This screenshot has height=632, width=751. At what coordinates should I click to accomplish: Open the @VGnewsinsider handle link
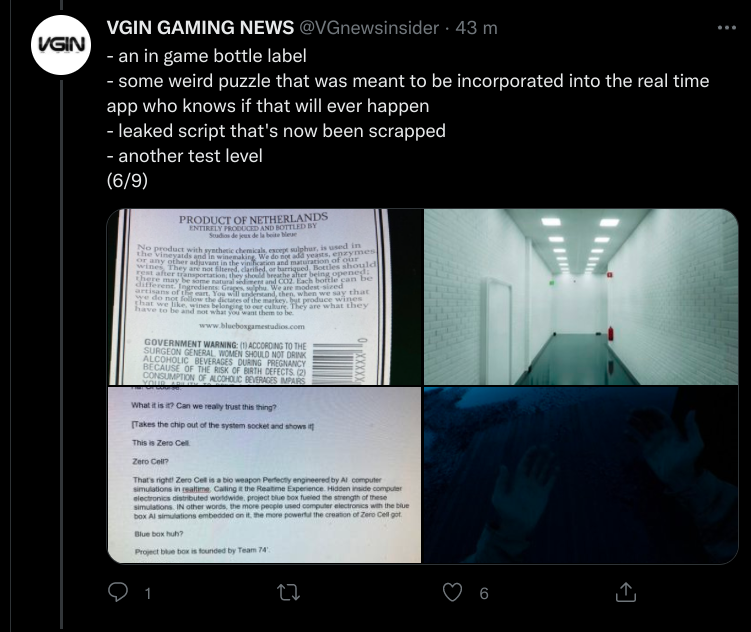click(369, 28)
